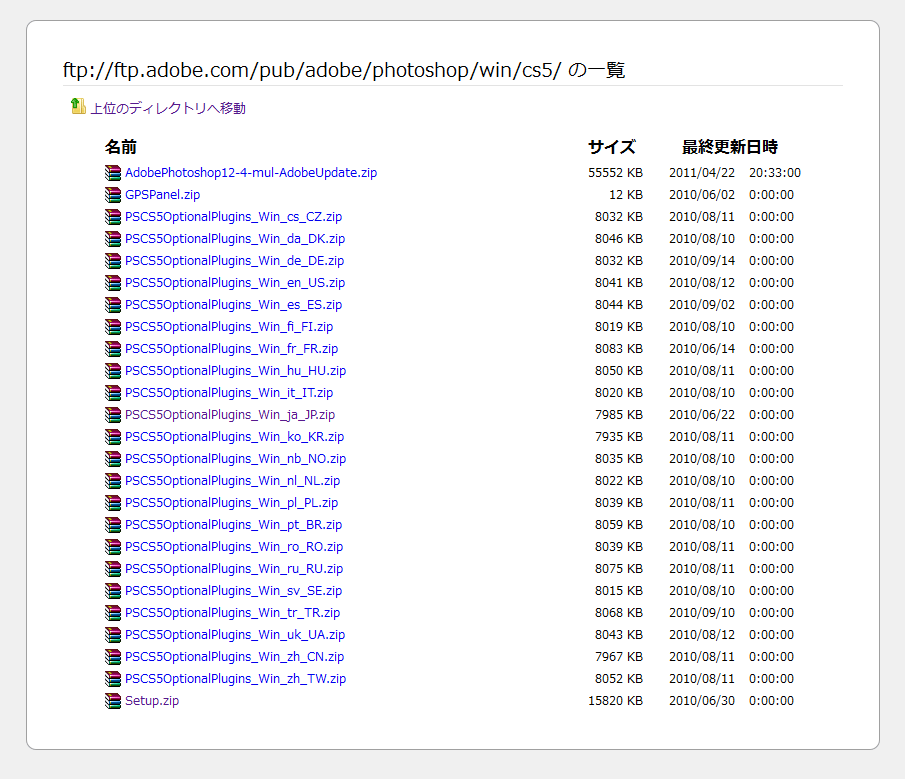Viewport: 905px width, 779px height.
Task: Open PSCS5OptionalPlugins_Win_pt_BR.zip link
Action: tap(234, 523)
